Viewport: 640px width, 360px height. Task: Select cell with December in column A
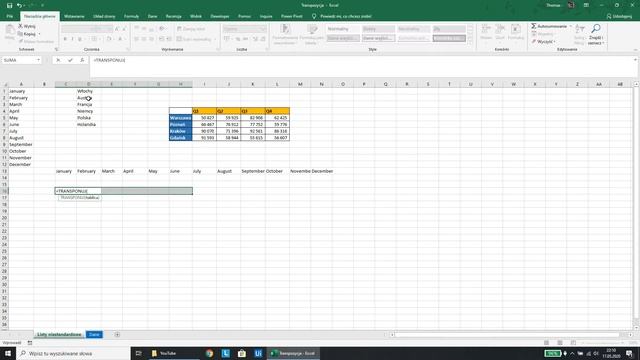(x=21, y=164)
